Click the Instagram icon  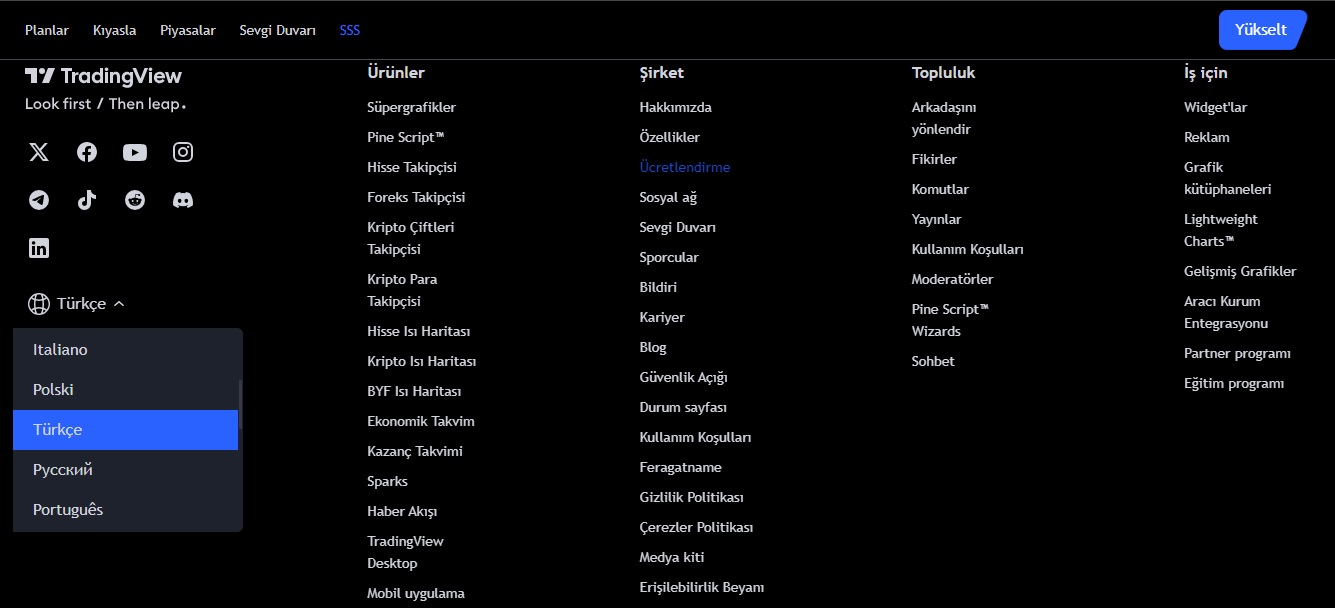pyautogui.click(x=183, y=152)
